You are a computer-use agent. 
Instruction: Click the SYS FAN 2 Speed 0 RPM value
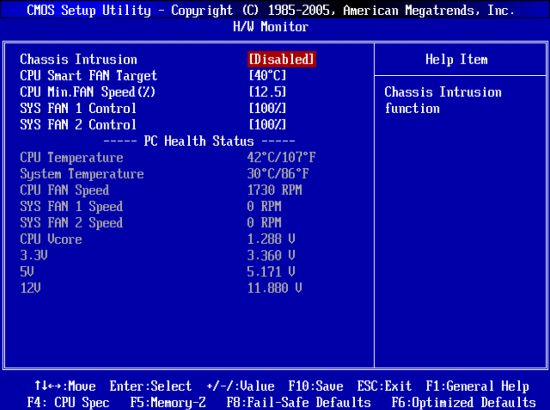click(264, 223)
